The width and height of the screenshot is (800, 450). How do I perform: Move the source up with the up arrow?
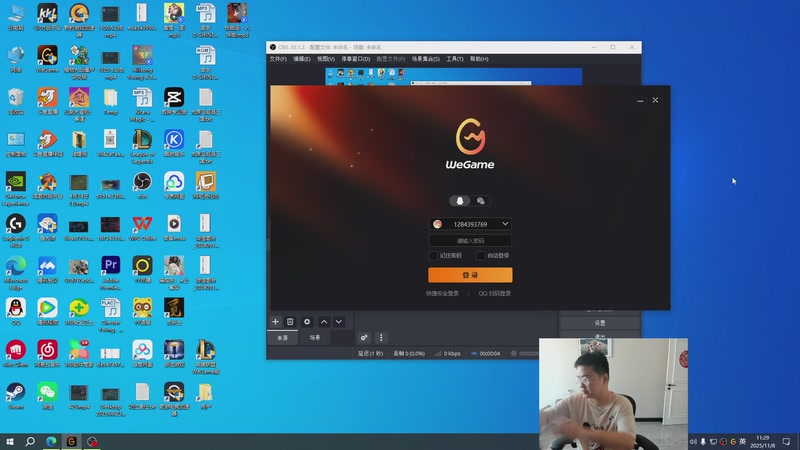click(x=324, y=322)
